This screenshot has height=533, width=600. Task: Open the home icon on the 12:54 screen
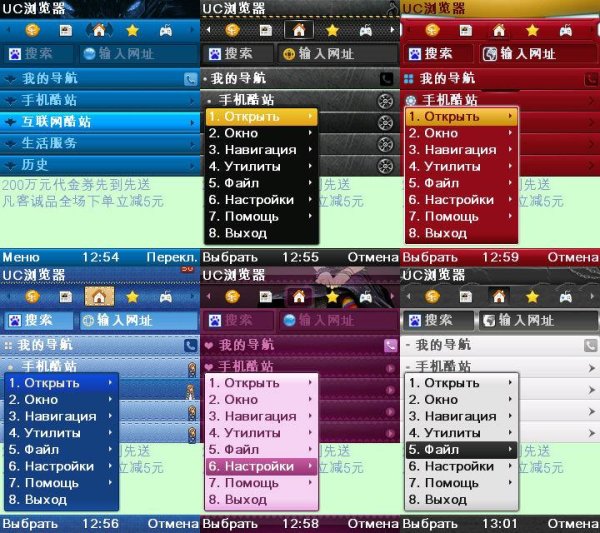point(99,30)
